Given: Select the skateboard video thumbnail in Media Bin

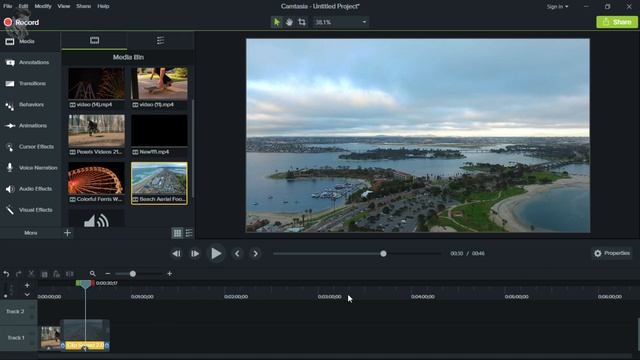Looking at the screenshot, I should coord(159,84).
